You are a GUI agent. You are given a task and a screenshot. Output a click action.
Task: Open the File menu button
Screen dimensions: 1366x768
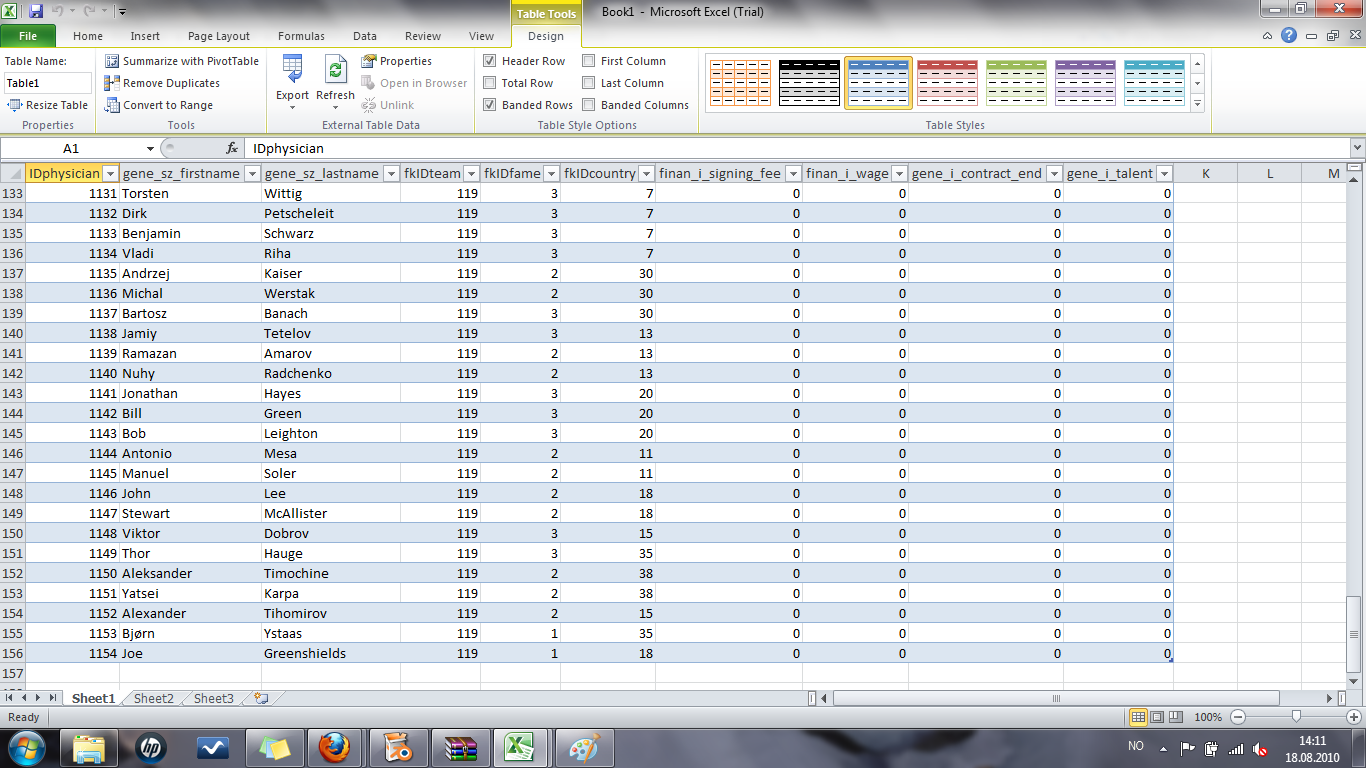coord(28,36)
